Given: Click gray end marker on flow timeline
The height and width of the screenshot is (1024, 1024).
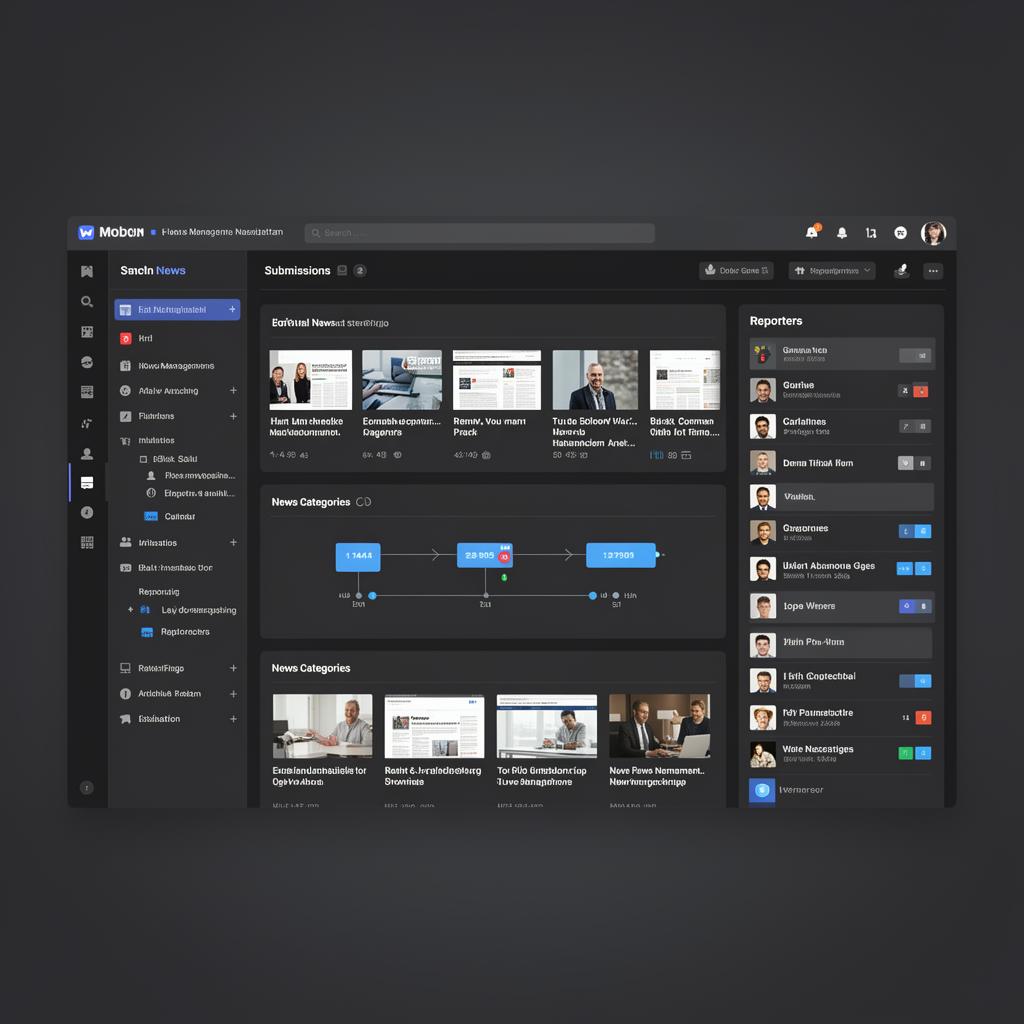Looking at the screenshot, I should pyautogui.click(x=616, y=596).
